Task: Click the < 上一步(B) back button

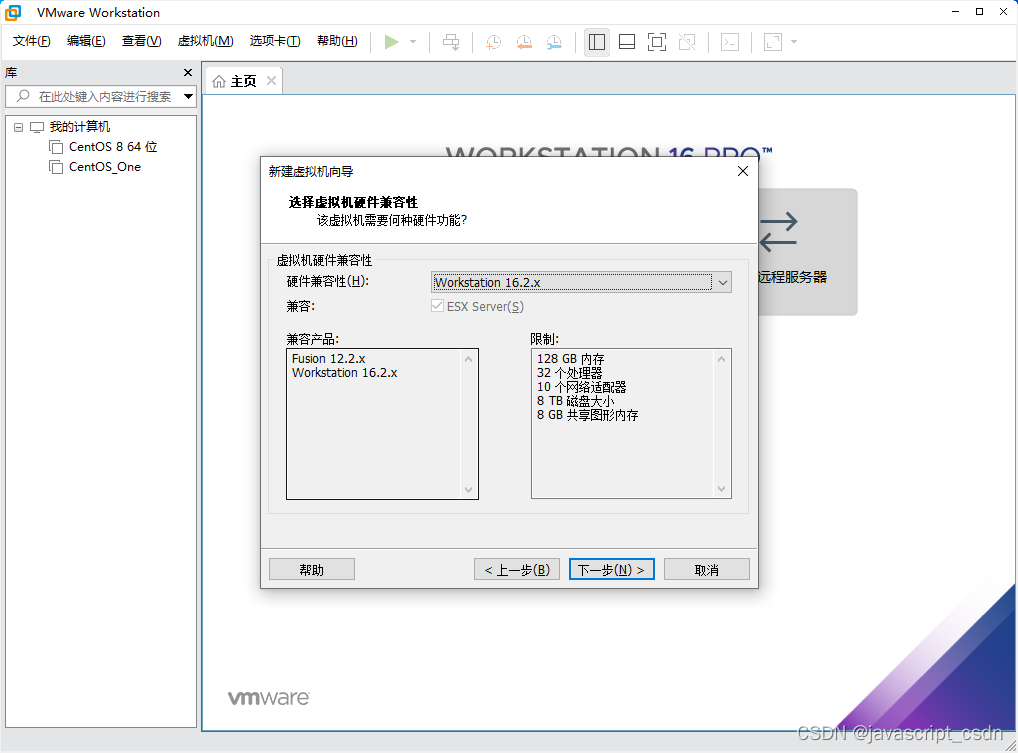Action: 517,569
